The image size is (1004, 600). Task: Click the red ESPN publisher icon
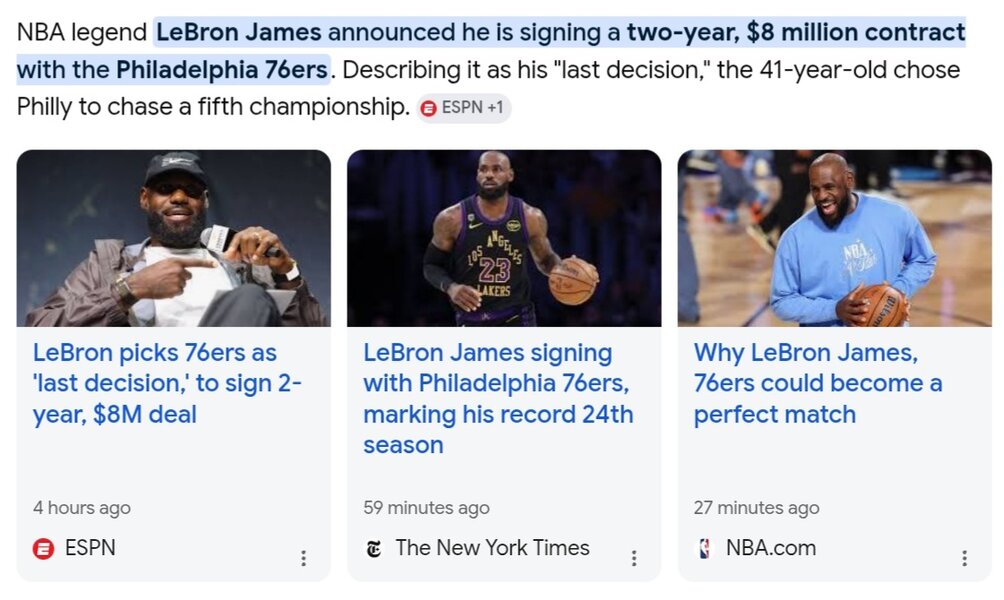coord(44,549)
